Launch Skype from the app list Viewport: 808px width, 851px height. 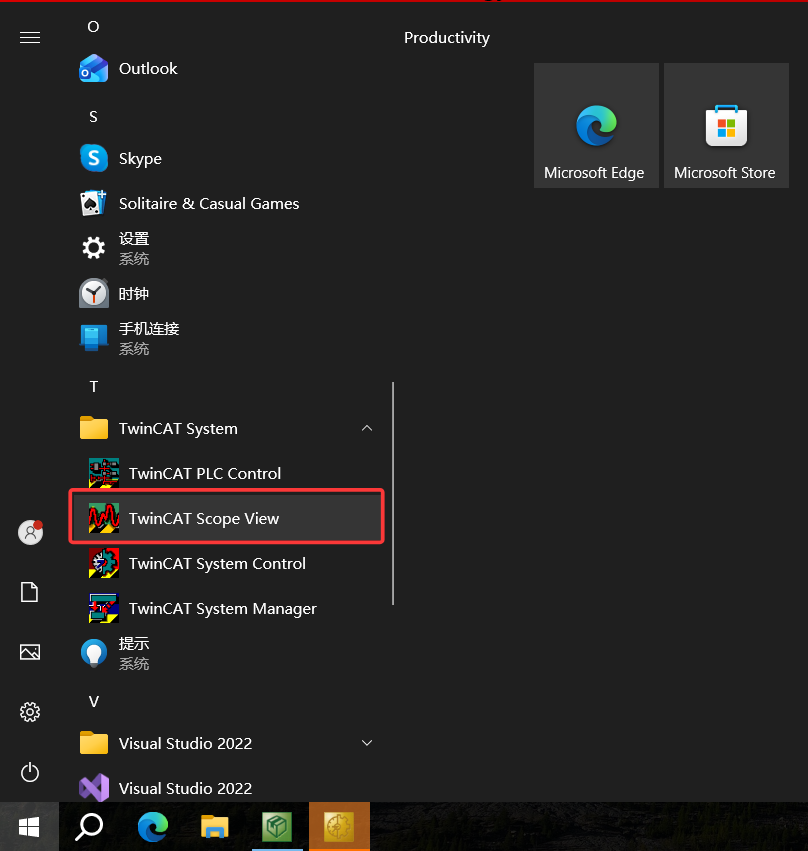click(x=139, y=159)
